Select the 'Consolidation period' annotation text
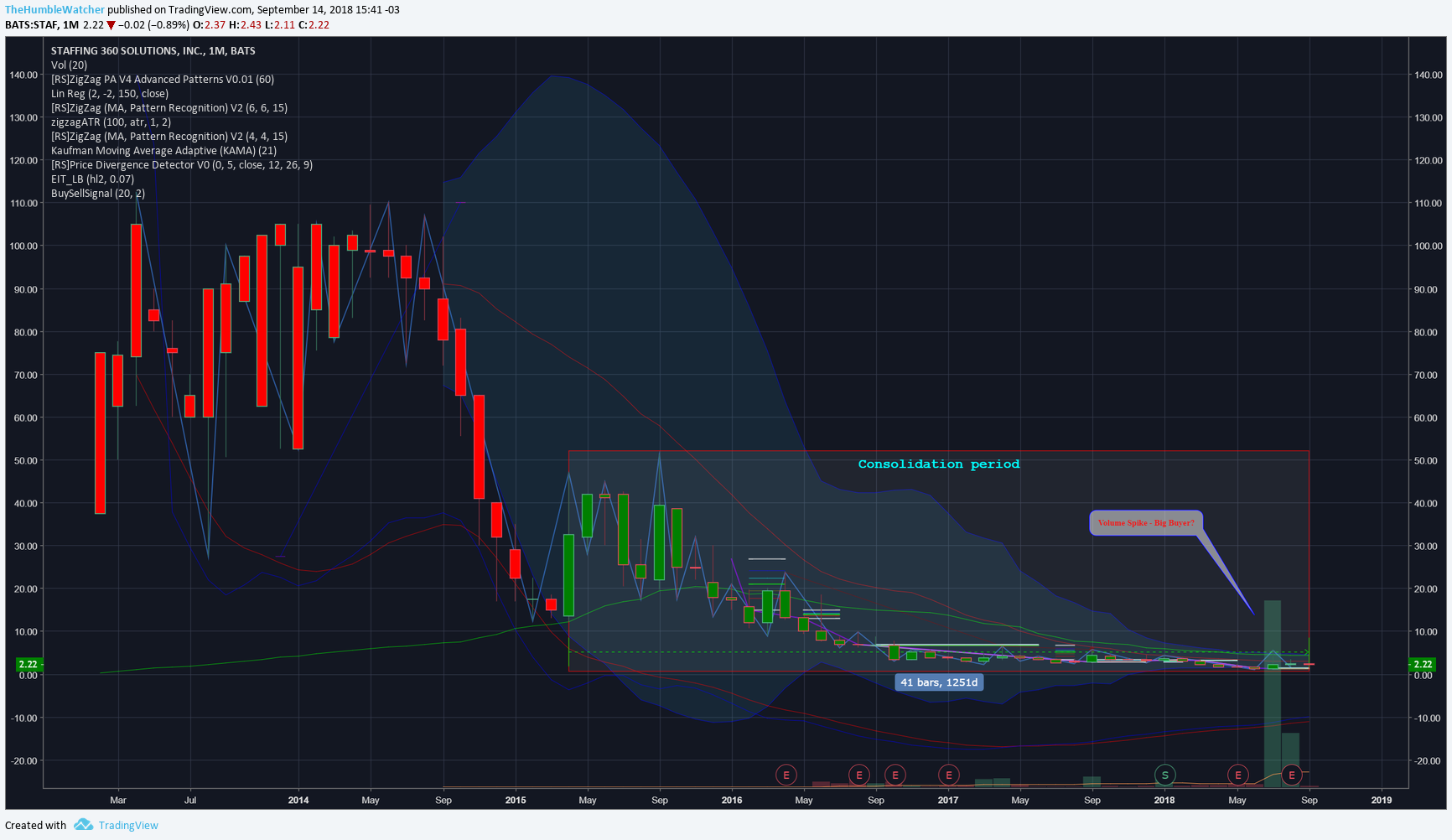This screenshot has width=1452, height=840. pyautogui.click(x=939, y=464)
